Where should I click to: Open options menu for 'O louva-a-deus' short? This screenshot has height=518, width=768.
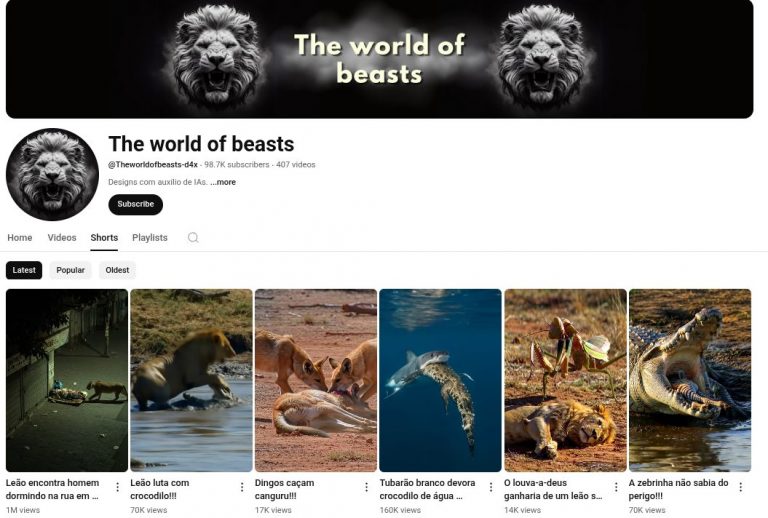pyautogui.click(x=616, y=487)
